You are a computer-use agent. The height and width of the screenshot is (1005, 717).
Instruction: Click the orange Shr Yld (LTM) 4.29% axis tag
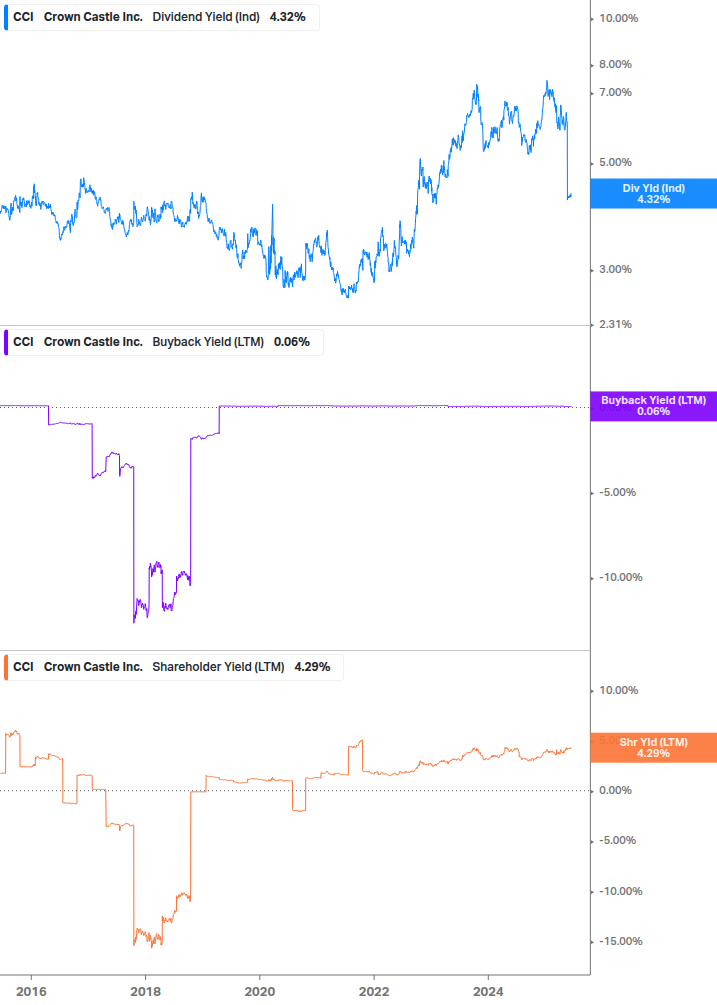(654, 747)
